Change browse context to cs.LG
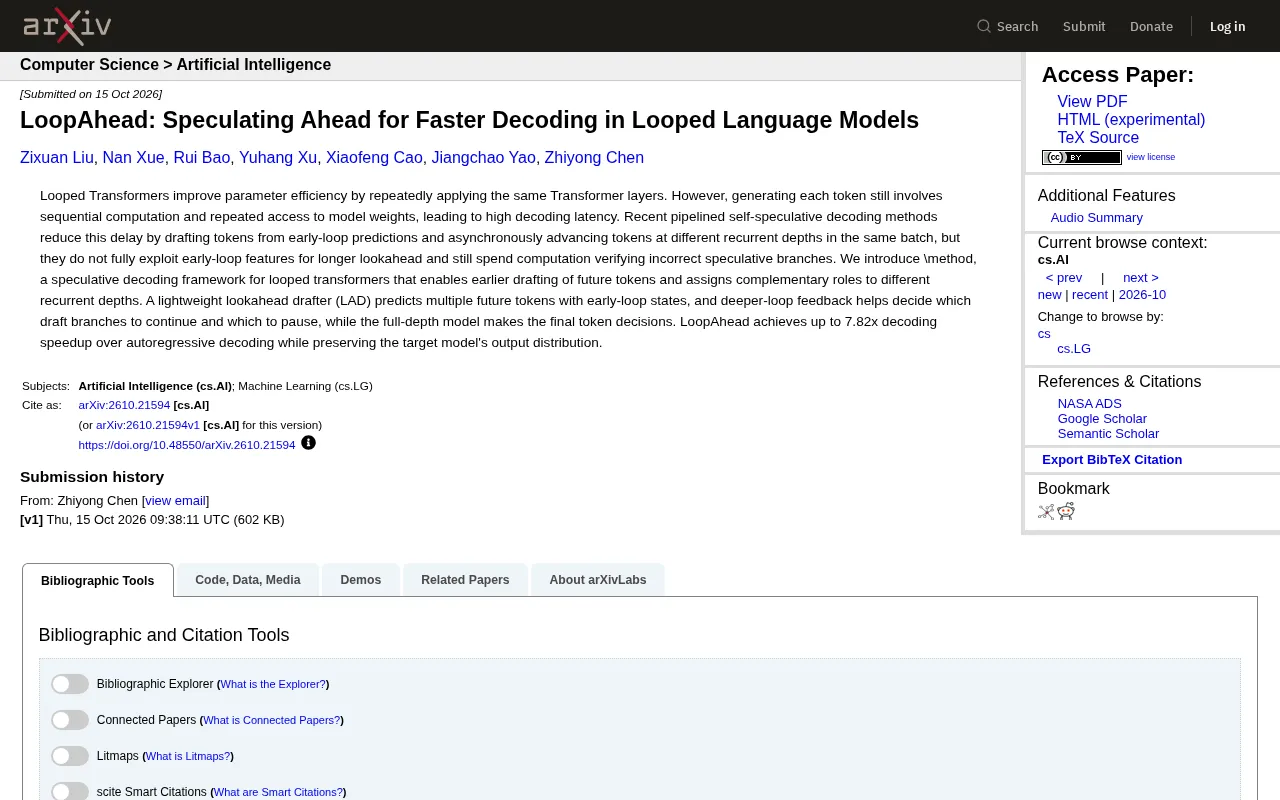Image resolution: width=1280 pixels, height=800 pixels. pos(1074,349)
